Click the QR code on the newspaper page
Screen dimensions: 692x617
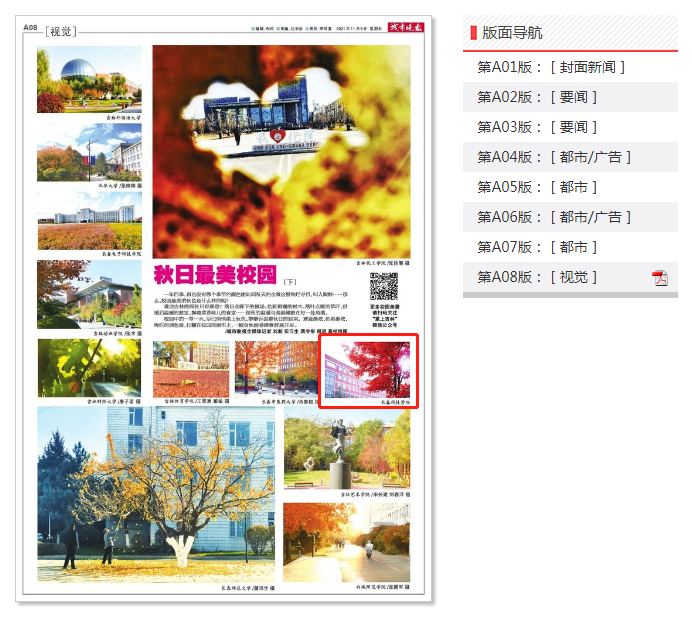pyautogui.click(x=384, y=286)
